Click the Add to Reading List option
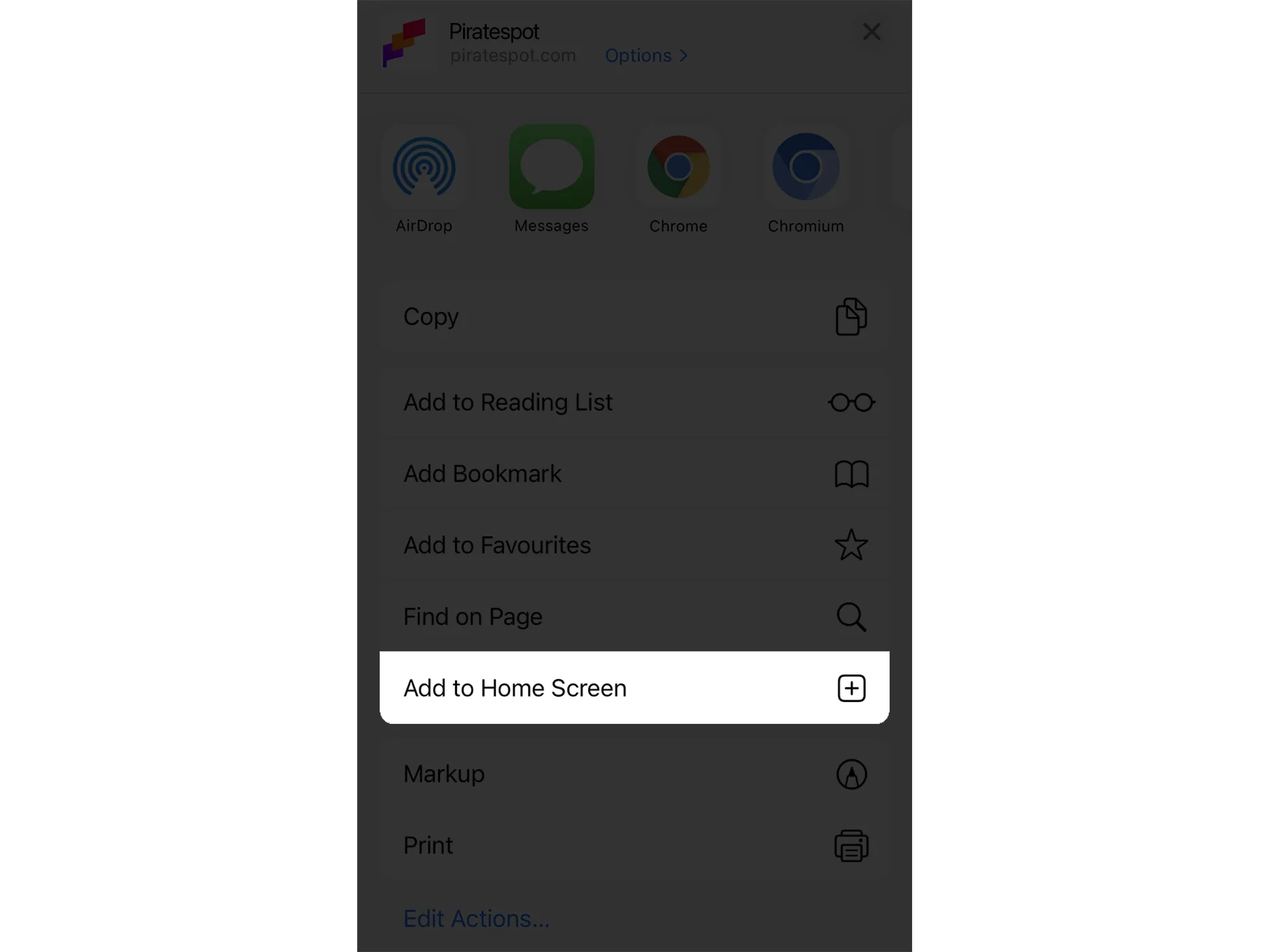This screenshot has height=952, width=1270. click(635, 402)
